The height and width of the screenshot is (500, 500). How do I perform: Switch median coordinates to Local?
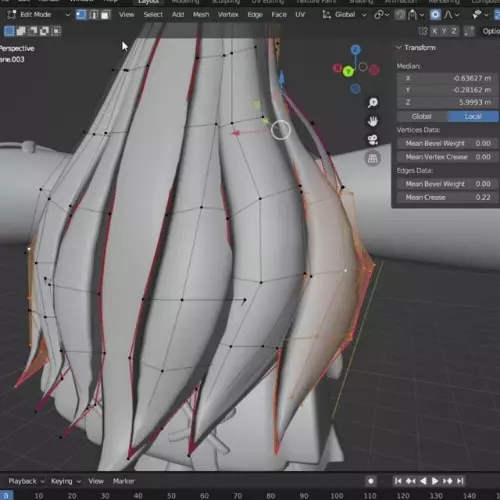[x=473, y=116]
